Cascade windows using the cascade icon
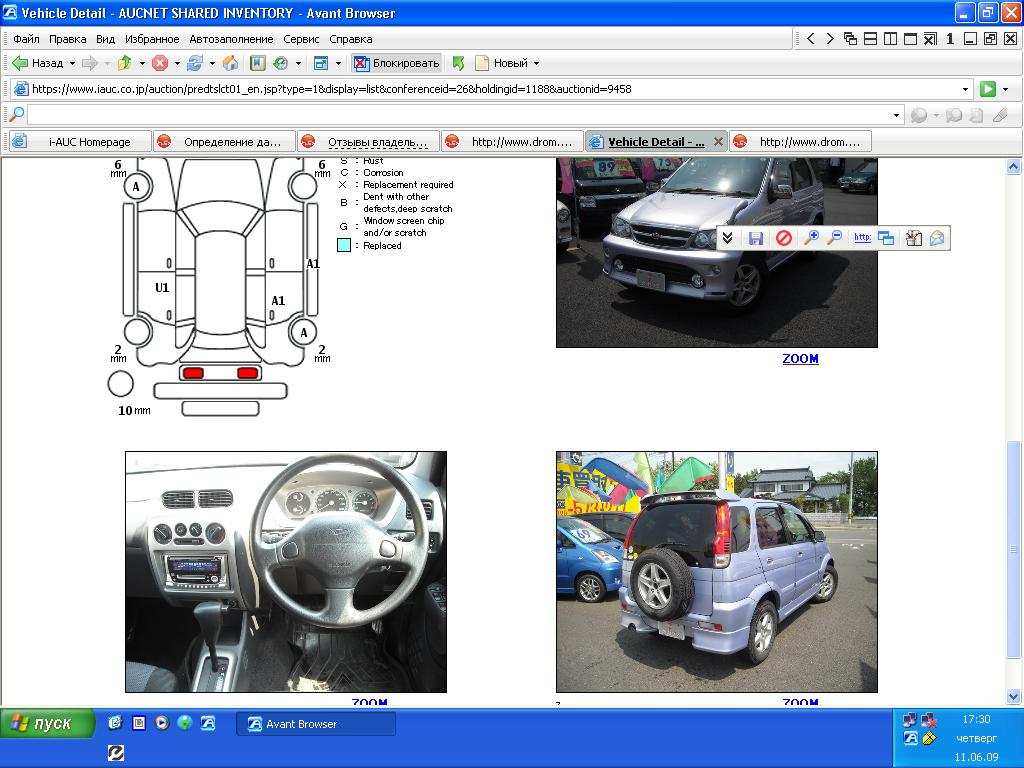Viewport: 1024px width, 768px height. [850, 39]
